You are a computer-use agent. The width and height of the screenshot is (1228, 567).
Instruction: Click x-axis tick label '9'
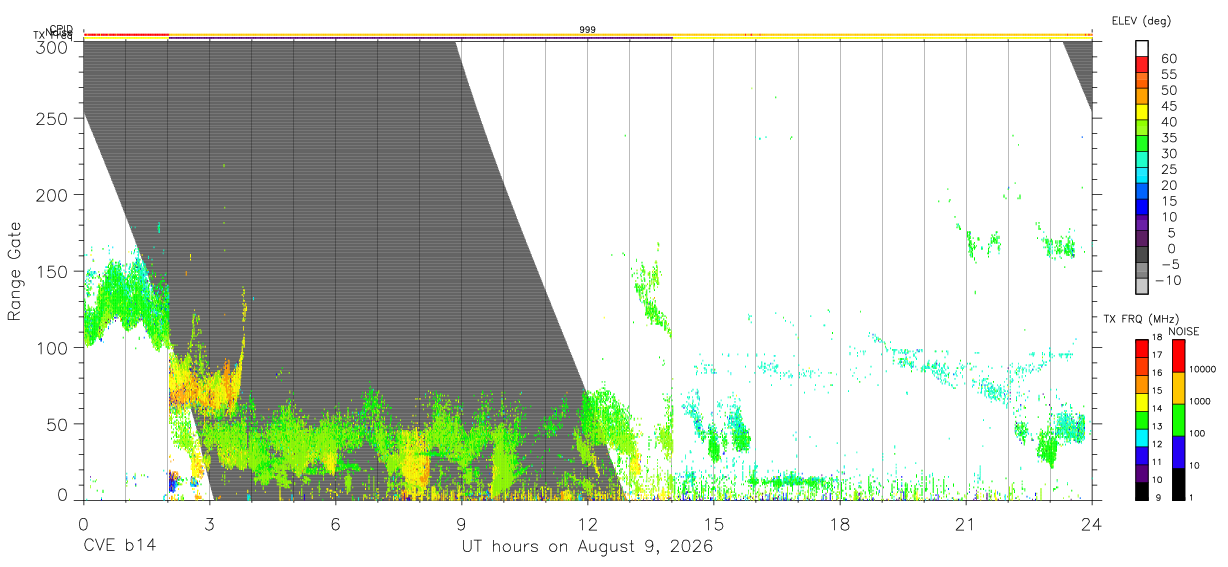click(x=461, y=524)
